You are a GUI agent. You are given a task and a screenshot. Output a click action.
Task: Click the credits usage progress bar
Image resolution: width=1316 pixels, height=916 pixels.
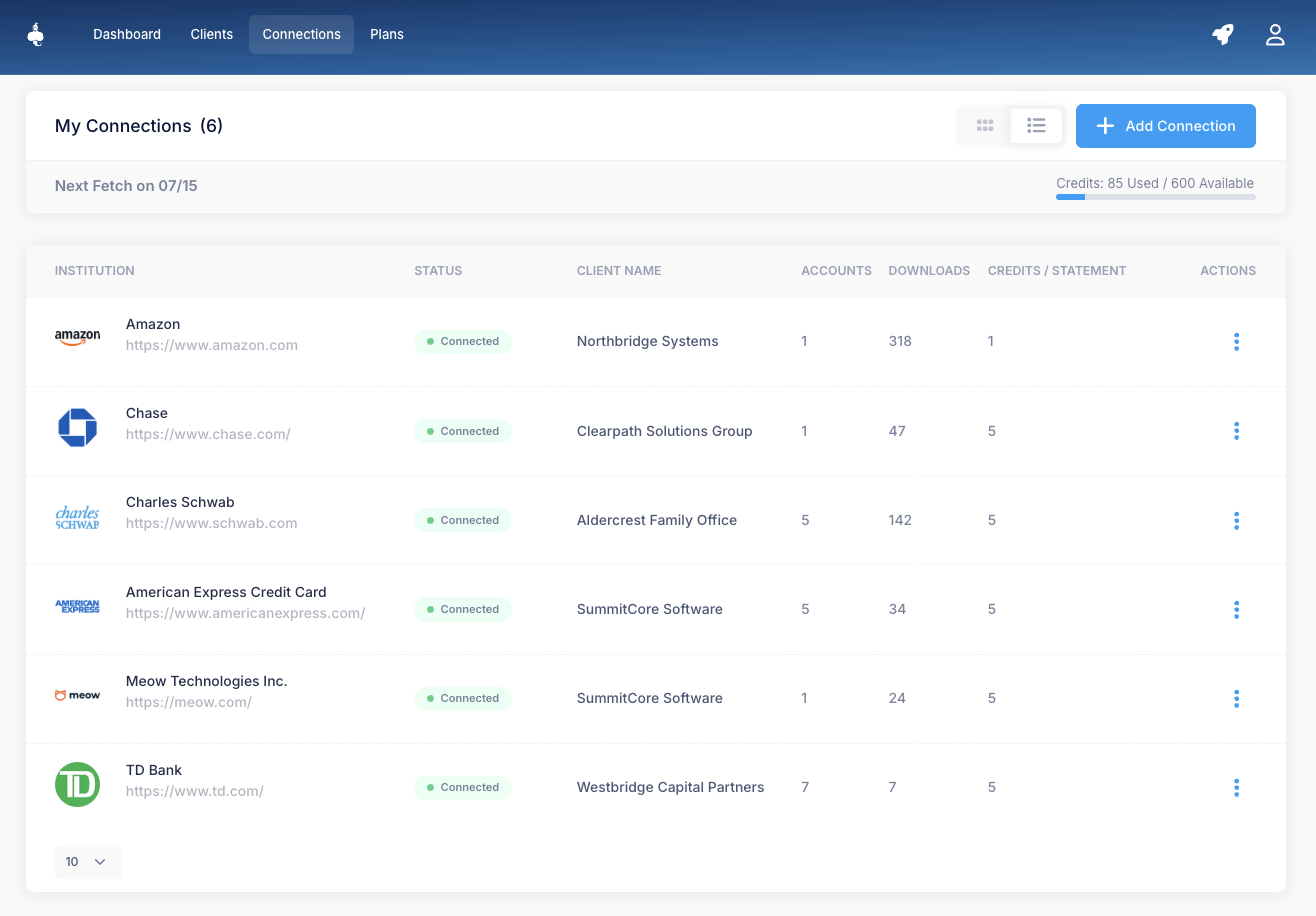[x=1155, y=197]
